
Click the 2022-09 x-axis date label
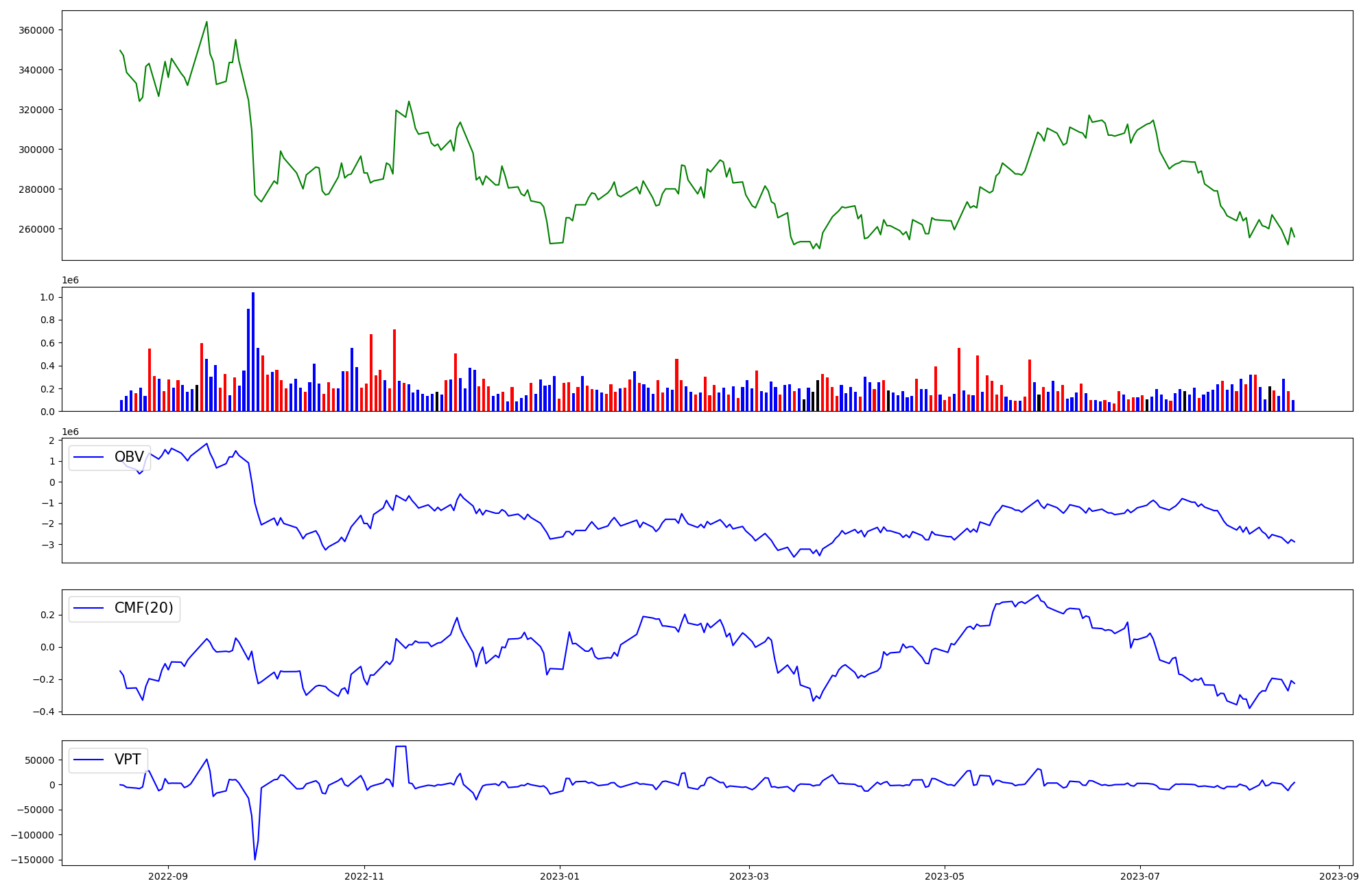(168, 876)
